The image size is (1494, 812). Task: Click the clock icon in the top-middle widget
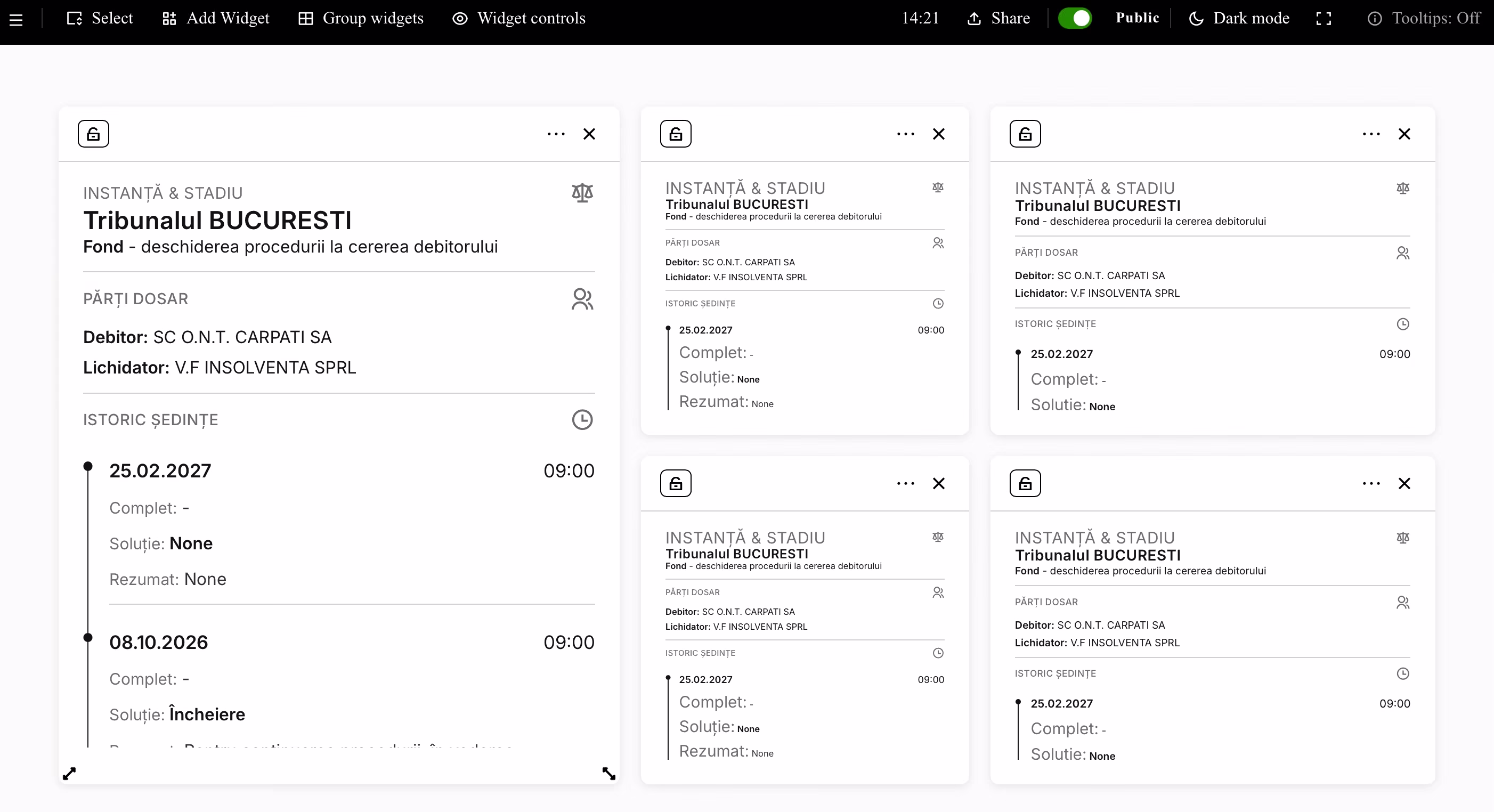pyautogui.click(x=938, y=303)
